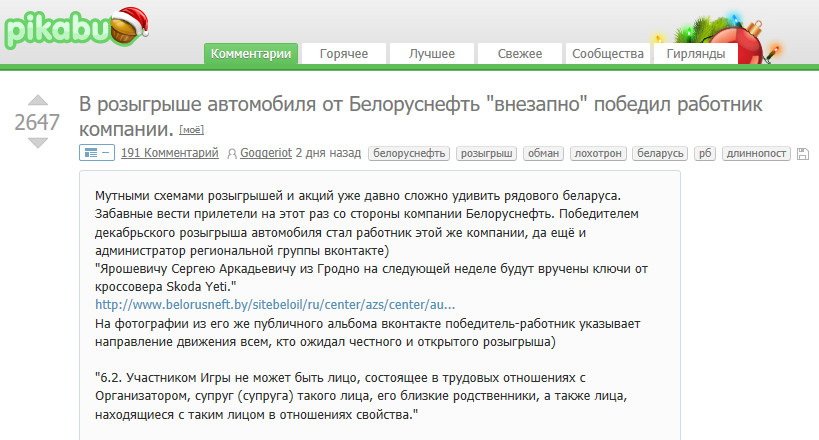The height and width of the screenshot is (440, 819).
Task: Open the belorusneft.by link in the post
Action: (275, 305)
